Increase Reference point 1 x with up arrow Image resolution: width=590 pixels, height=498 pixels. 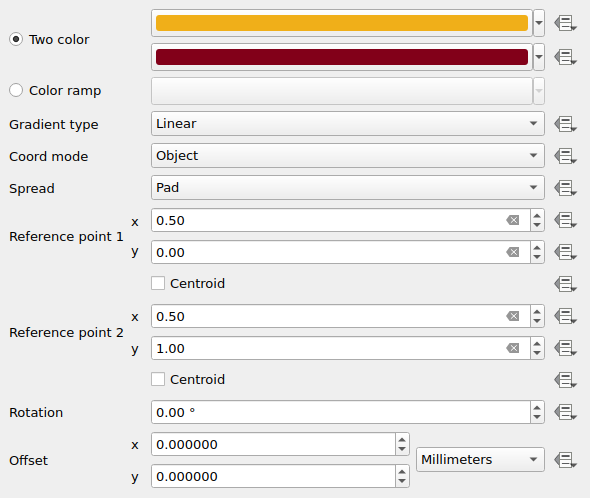point(537,216)
